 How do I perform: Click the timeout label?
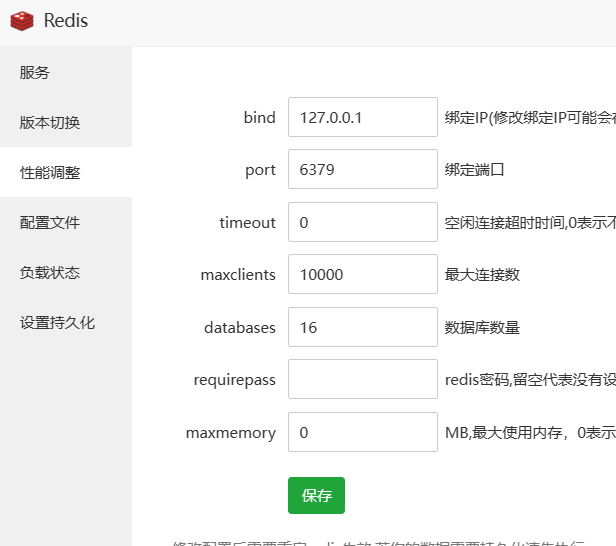click(248, 222)
